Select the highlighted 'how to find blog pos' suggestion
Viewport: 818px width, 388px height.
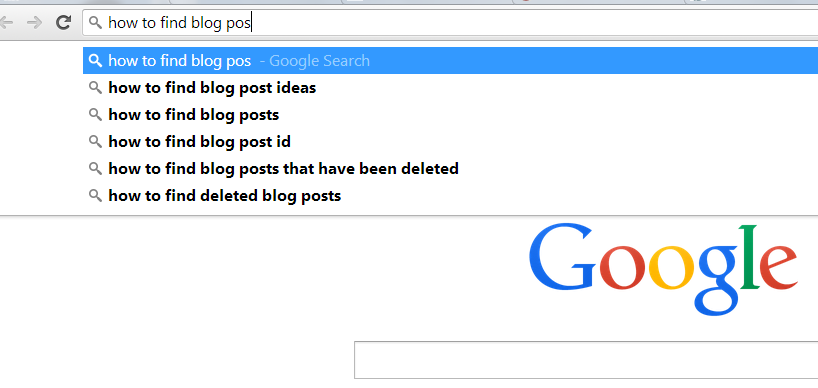[x=451, y=60]
